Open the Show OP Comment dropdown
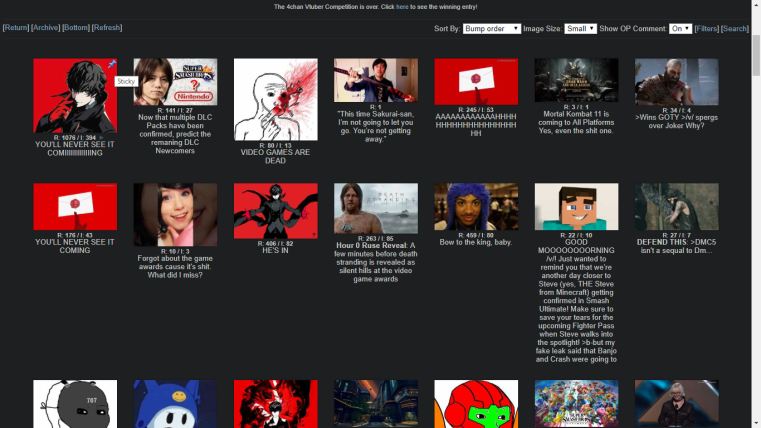The width and height of the screenshot is (761, 428). tap(680, 29)
